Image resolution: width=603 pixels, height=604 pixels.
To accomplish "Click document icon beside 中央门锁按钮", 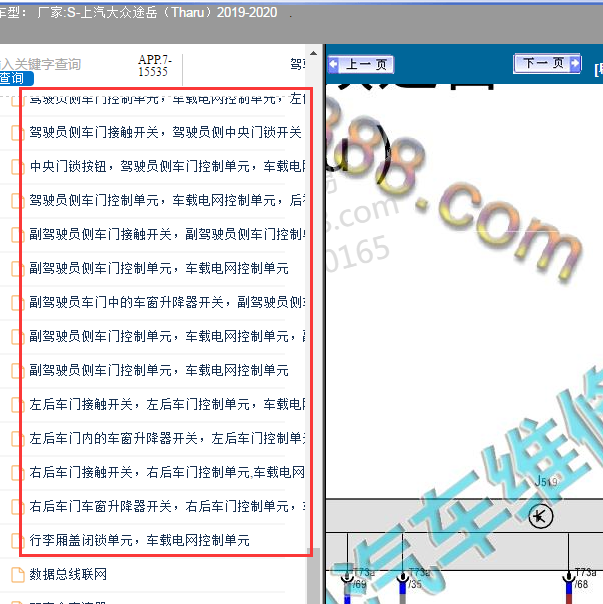I will point(17,167).
